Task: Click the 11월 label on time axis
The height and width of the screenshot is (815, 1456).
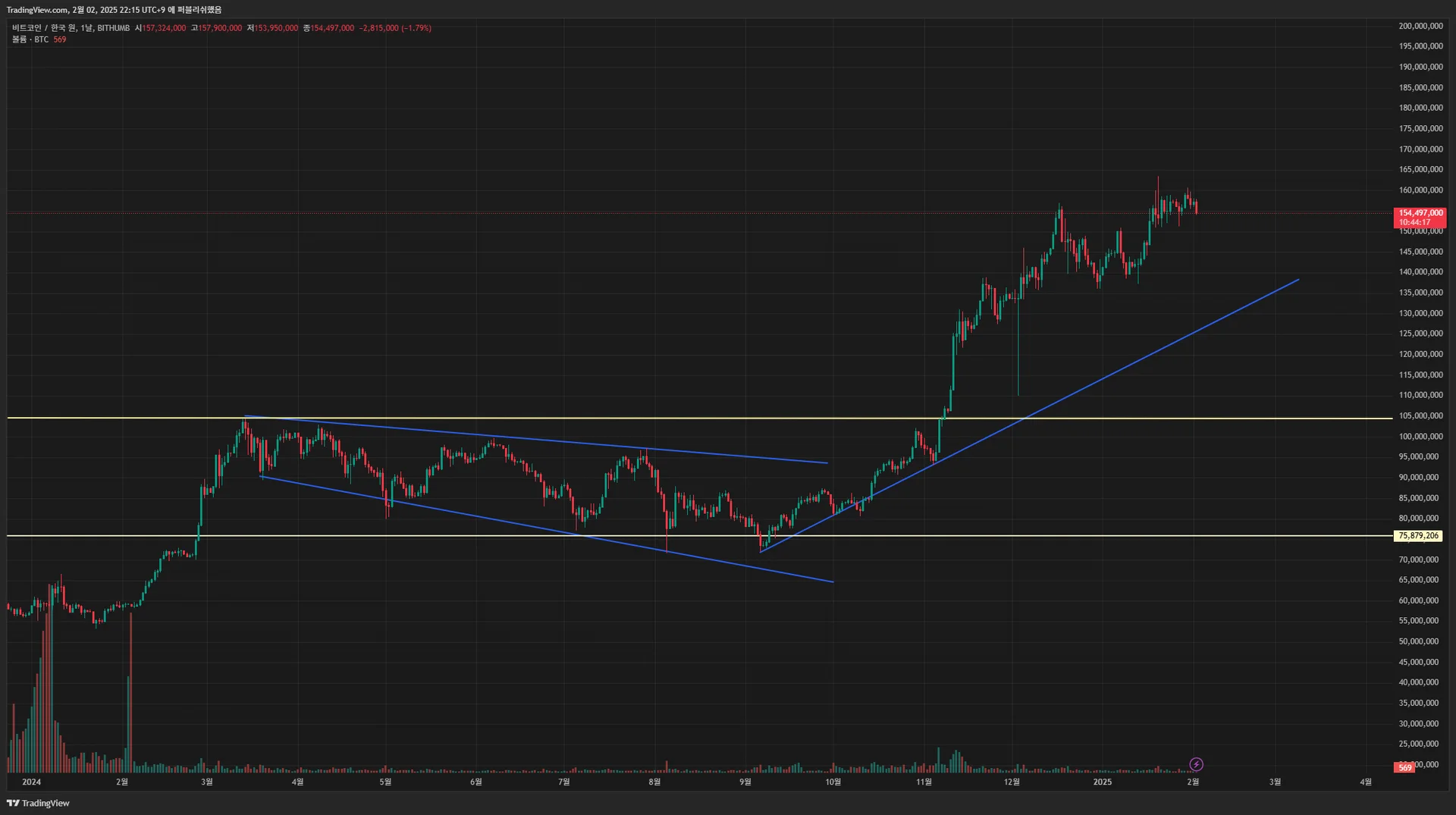Action: click(x=924, y=782)
